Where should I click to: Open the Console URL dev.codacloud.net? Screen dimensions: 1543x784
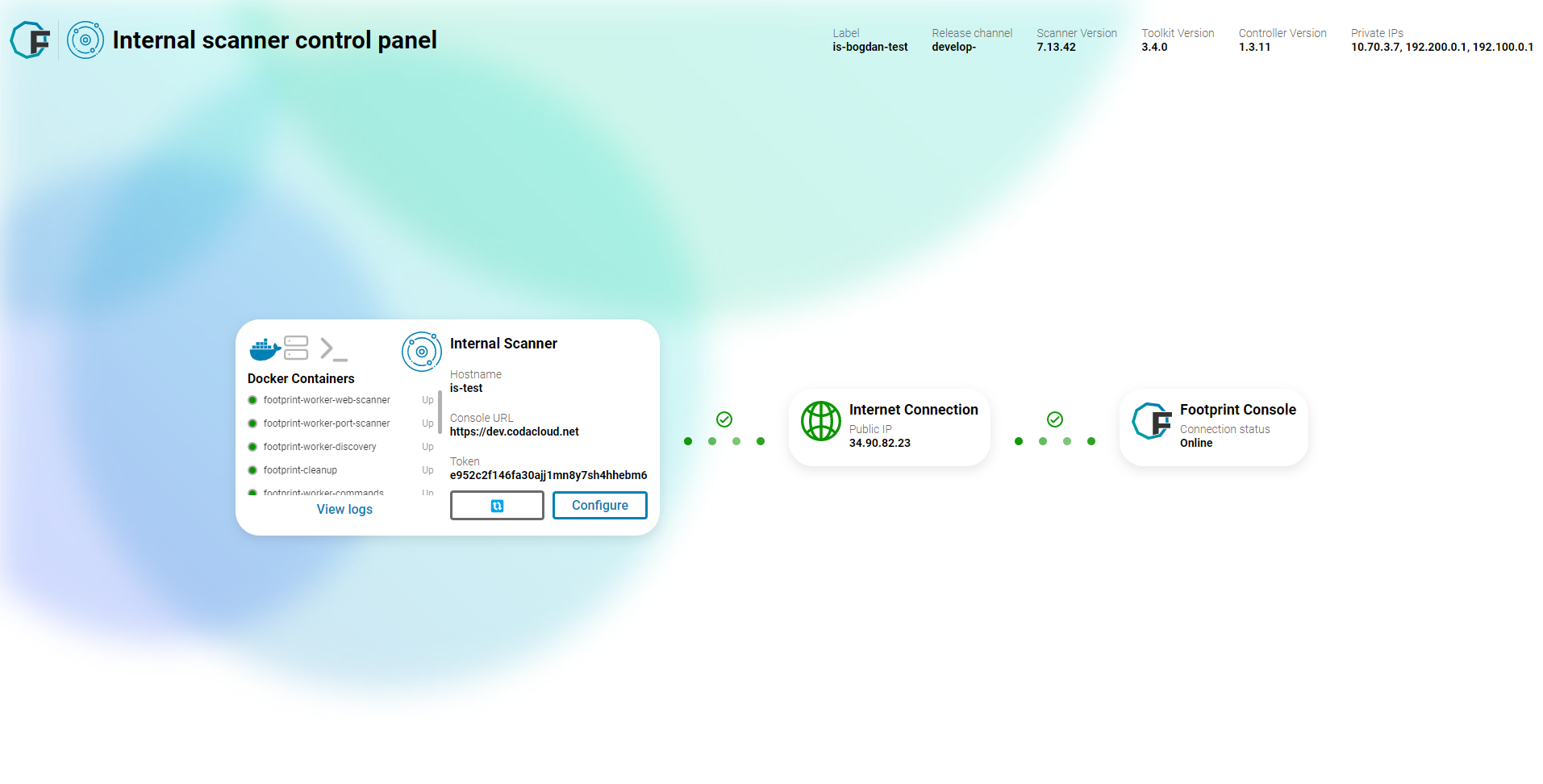[514, 432]
